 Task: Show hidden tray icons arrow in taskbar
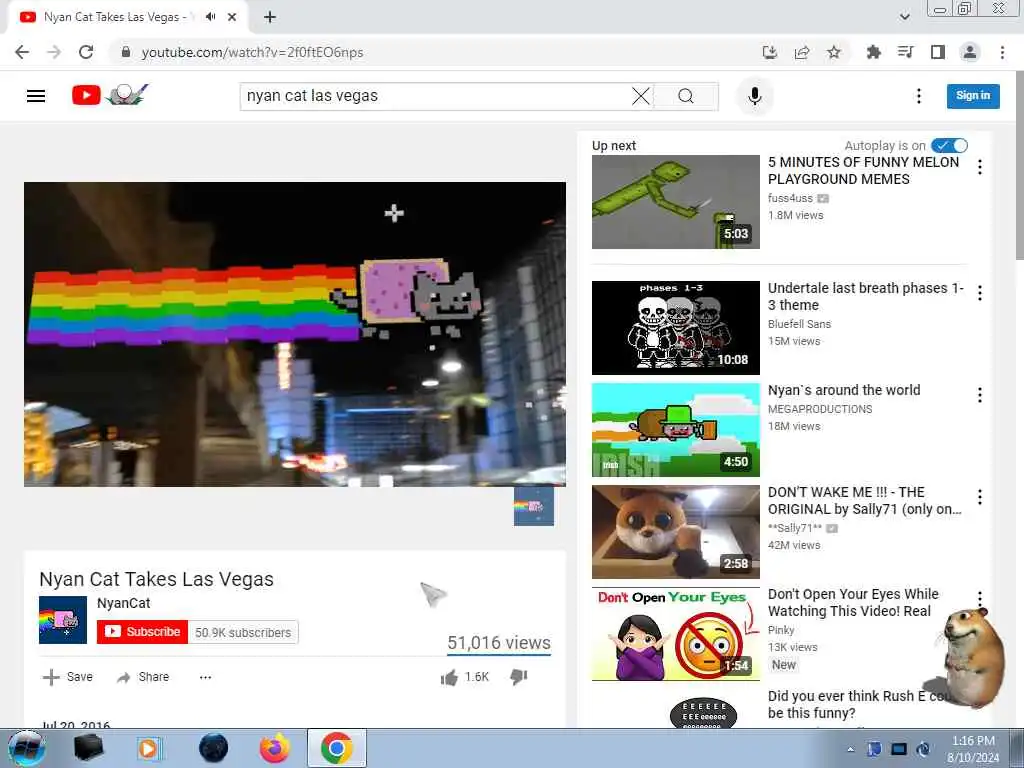pos(850,749)
